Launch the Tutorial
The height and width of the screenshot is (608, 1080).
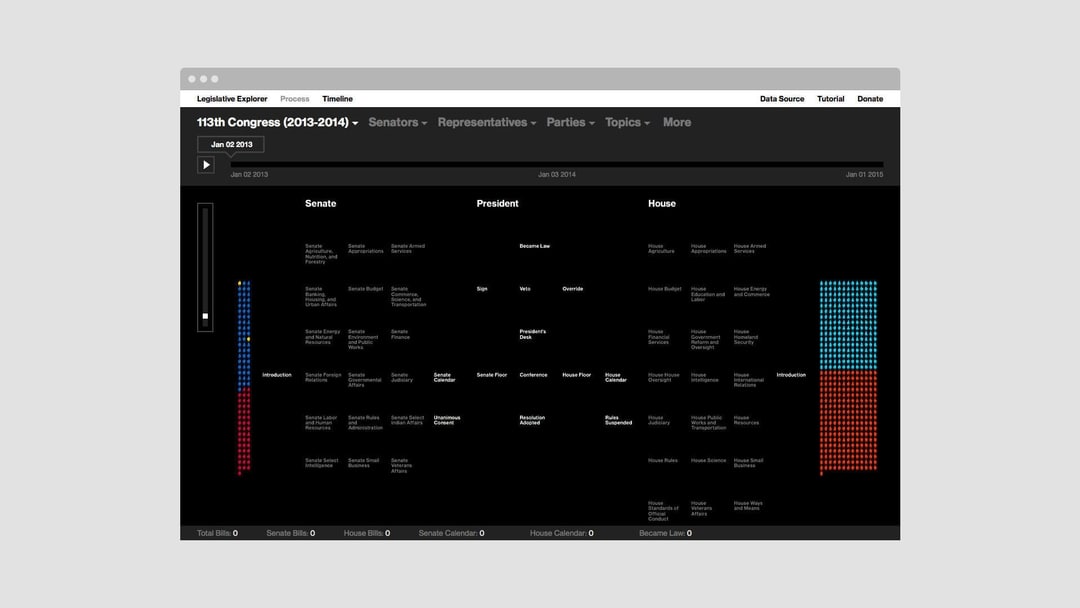pos(830,98)
